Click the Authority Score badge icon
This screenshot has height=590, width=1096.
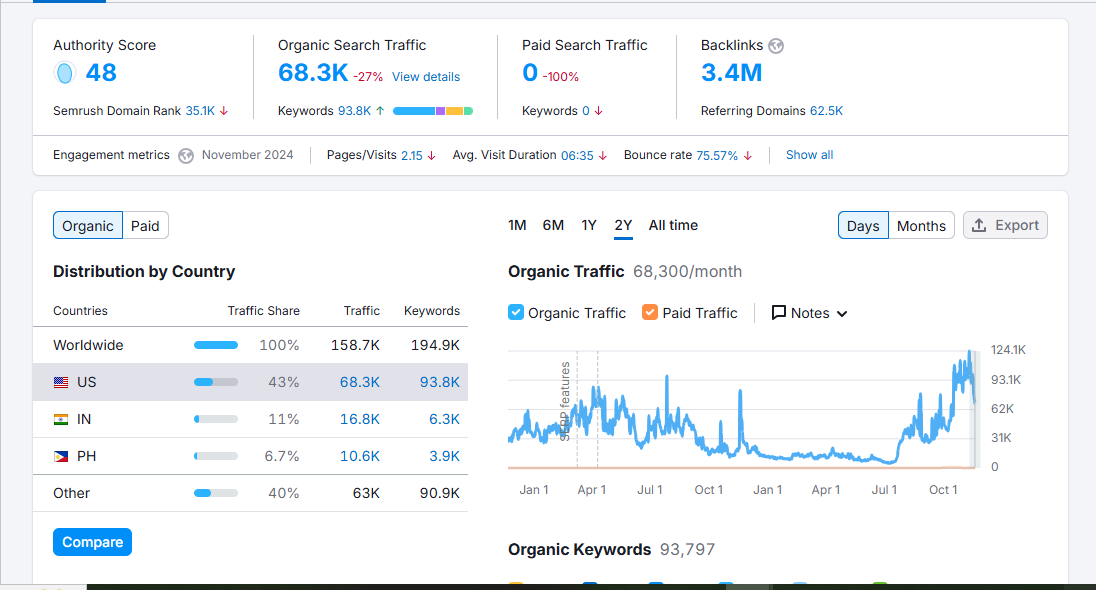tap(65, 73)
